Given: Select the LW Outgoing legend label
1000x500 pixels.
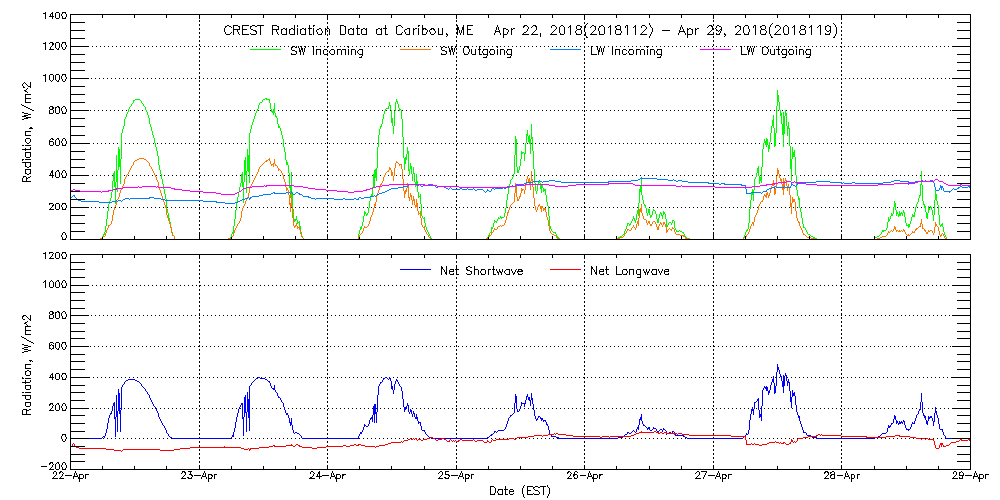Looking at the screenshot, I should pyautogui.click(x=775, y=51).
